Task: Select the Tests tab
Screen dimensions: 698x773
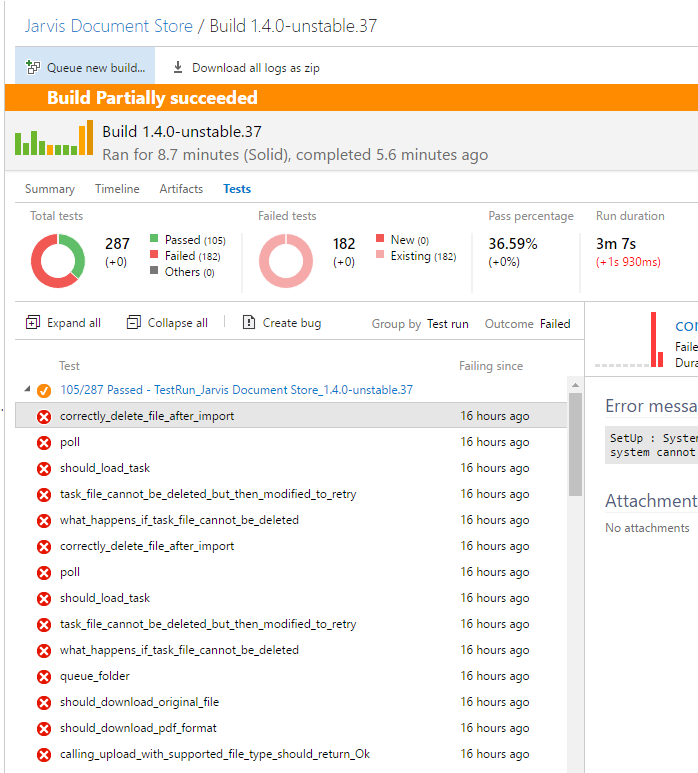Action: click(237, 189)
